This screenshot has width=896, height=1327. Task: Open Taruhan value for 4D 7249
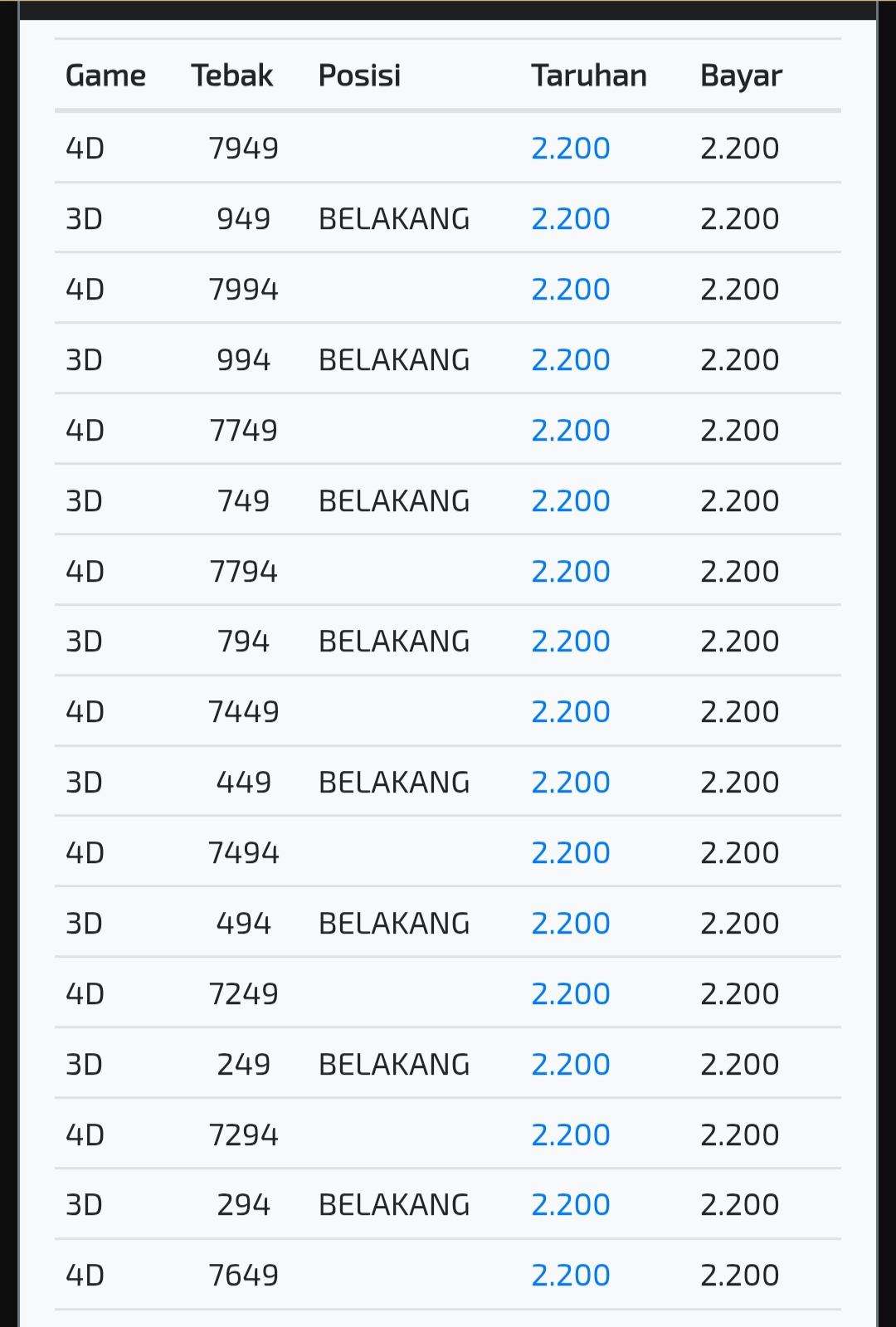[x=571, y=994]
